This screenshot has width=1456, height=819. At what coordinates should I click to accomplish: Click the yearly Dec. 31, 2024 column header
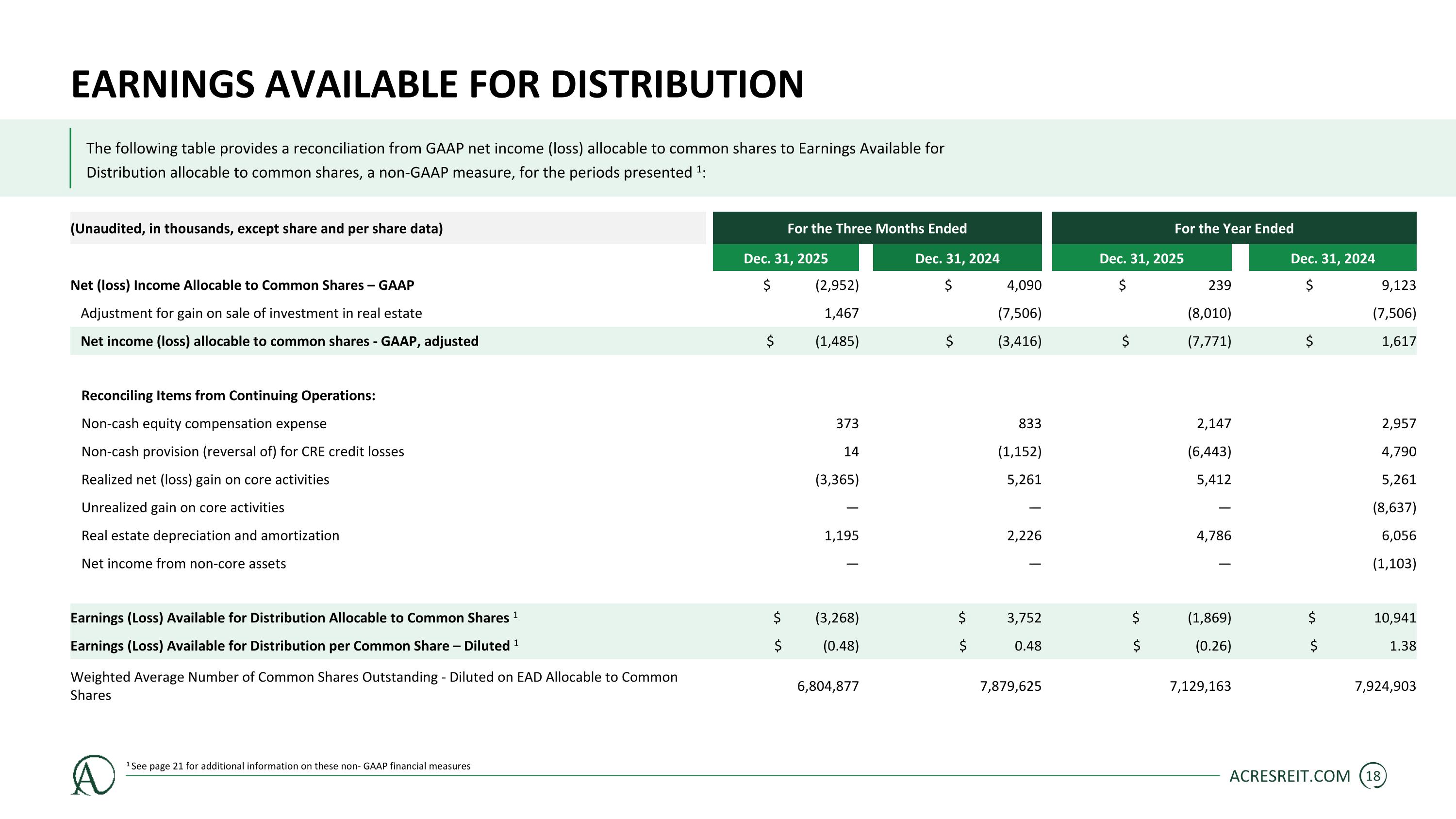[x=1333, y=258]
